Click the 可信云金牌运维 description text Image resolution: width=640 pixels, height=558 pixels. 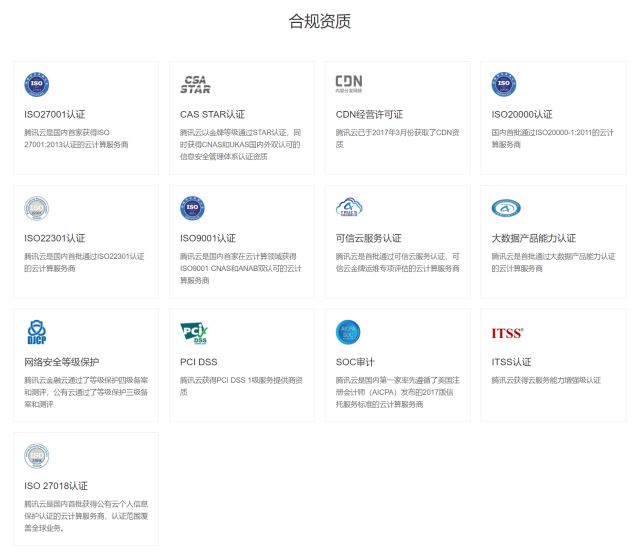tap(398, 262)
